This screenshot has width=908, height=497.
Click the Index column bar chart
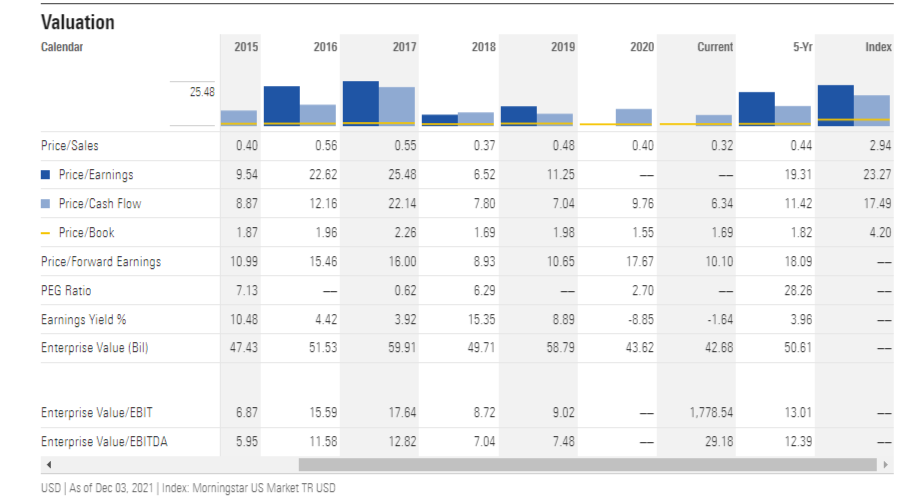(854, 104)
